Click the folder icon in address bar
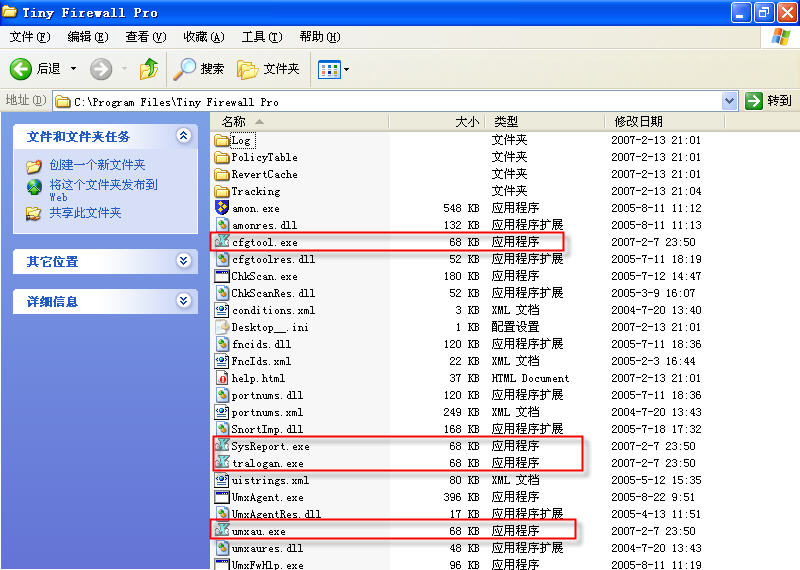 point(63,102)
